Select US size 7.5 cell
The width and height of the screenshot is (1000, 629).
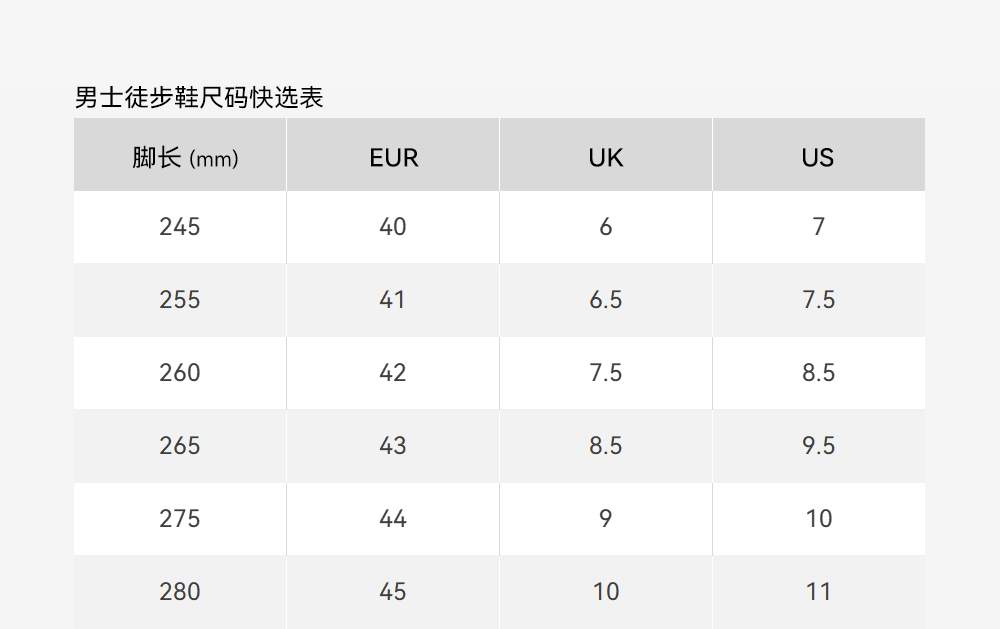[818, 300]
